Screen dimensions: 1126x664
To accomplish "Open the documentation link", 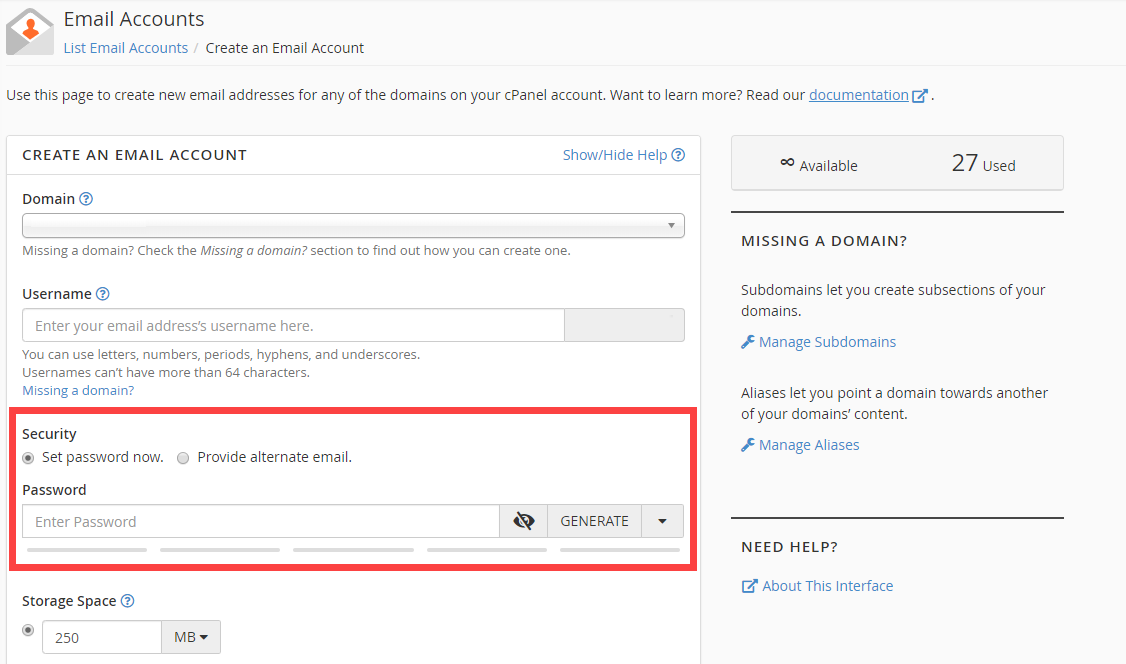I will [858, 95].
